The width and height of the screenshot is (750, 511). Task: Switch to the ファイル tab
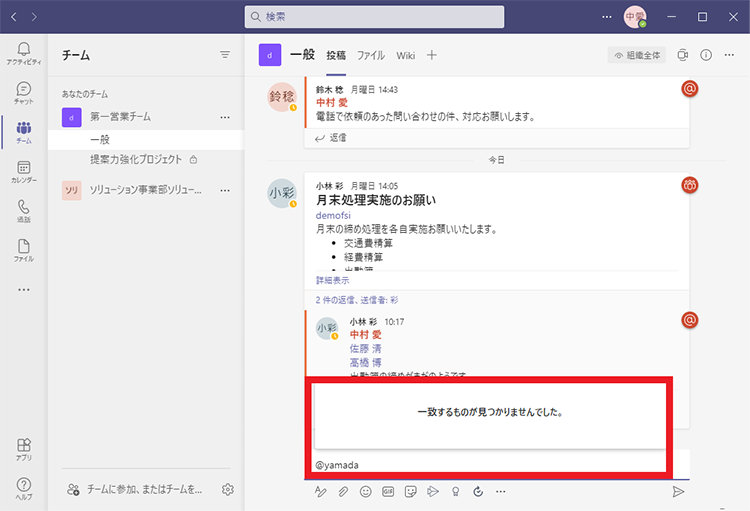[x=371, y=56]
